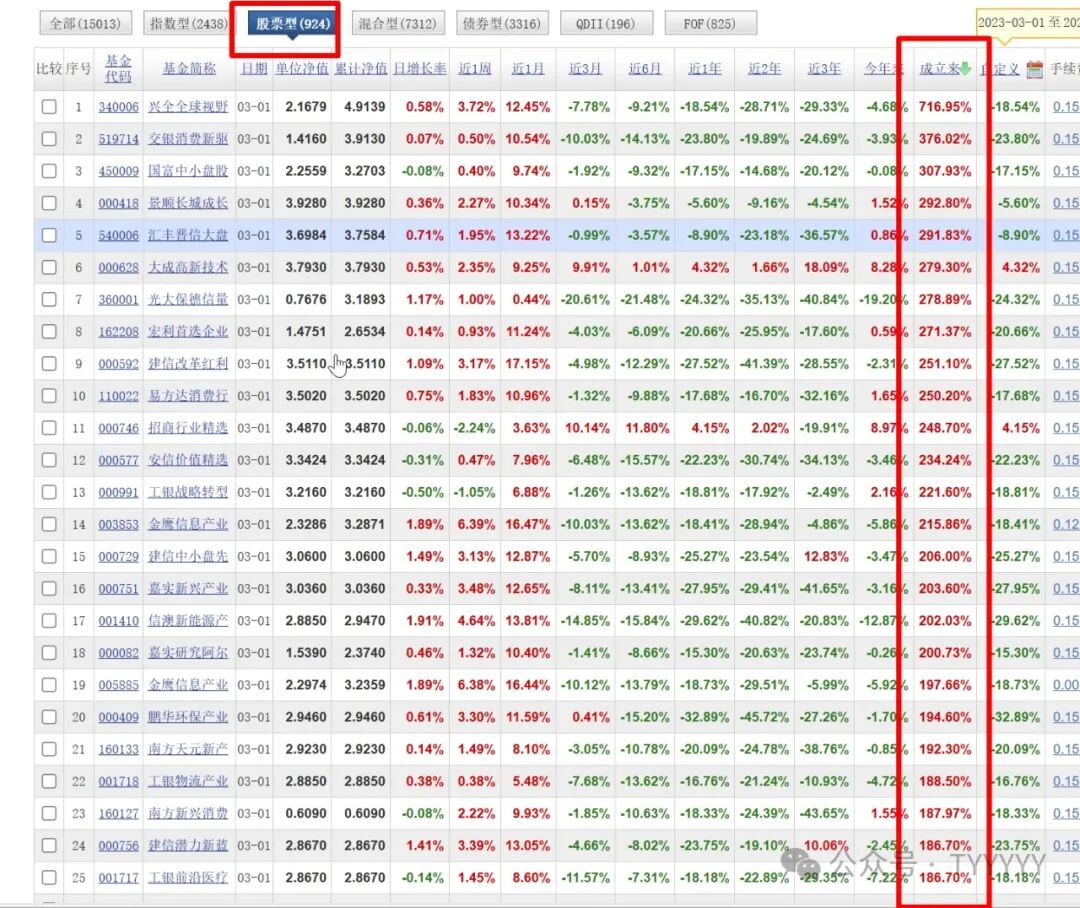The image size is (1080, 908).
Task: Check the compare box for 交银消费新驱
Action: 49,139
